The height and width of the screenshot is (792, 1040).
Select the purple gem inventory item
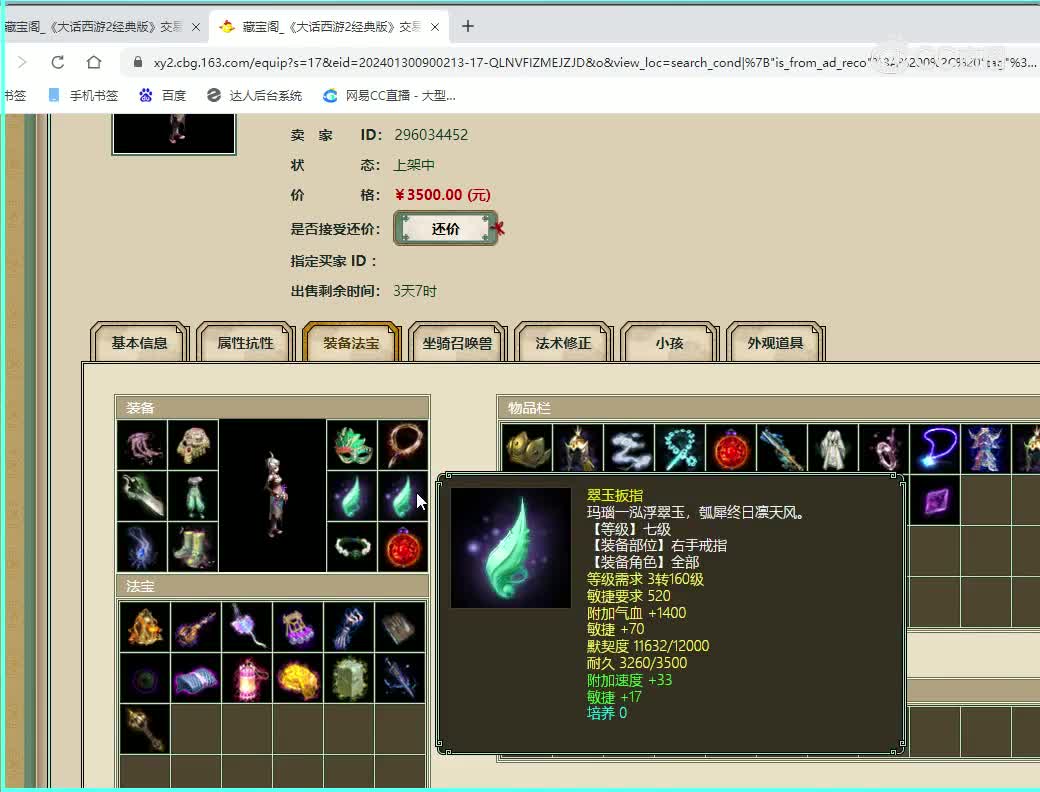tap(936, 500)
